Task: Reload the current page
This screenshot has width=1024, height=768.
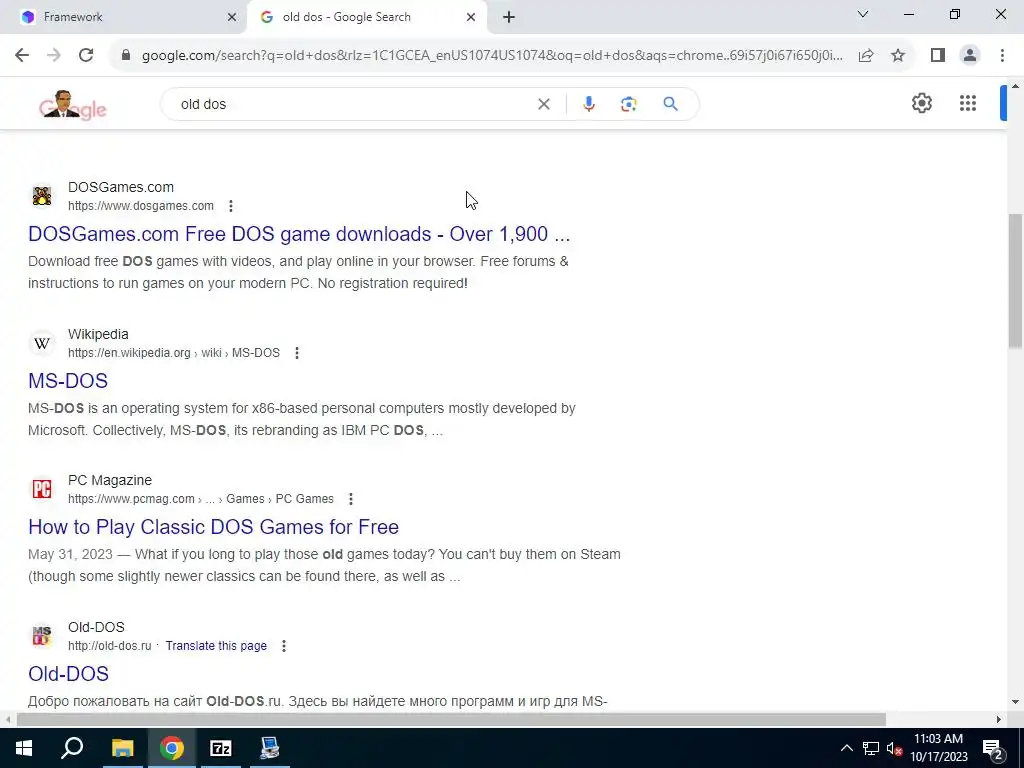Action: tap(86, 56)
